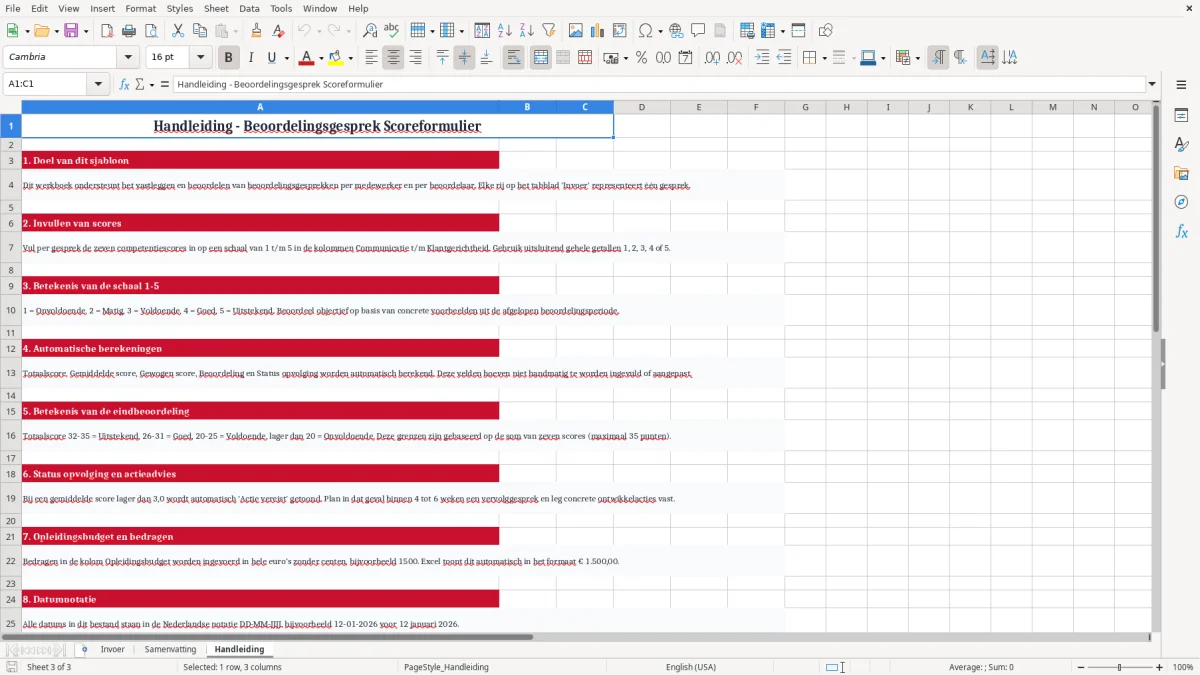This screenshot has width=1200, height=675.
Task: Insert a chart
Action: [599, 31]
